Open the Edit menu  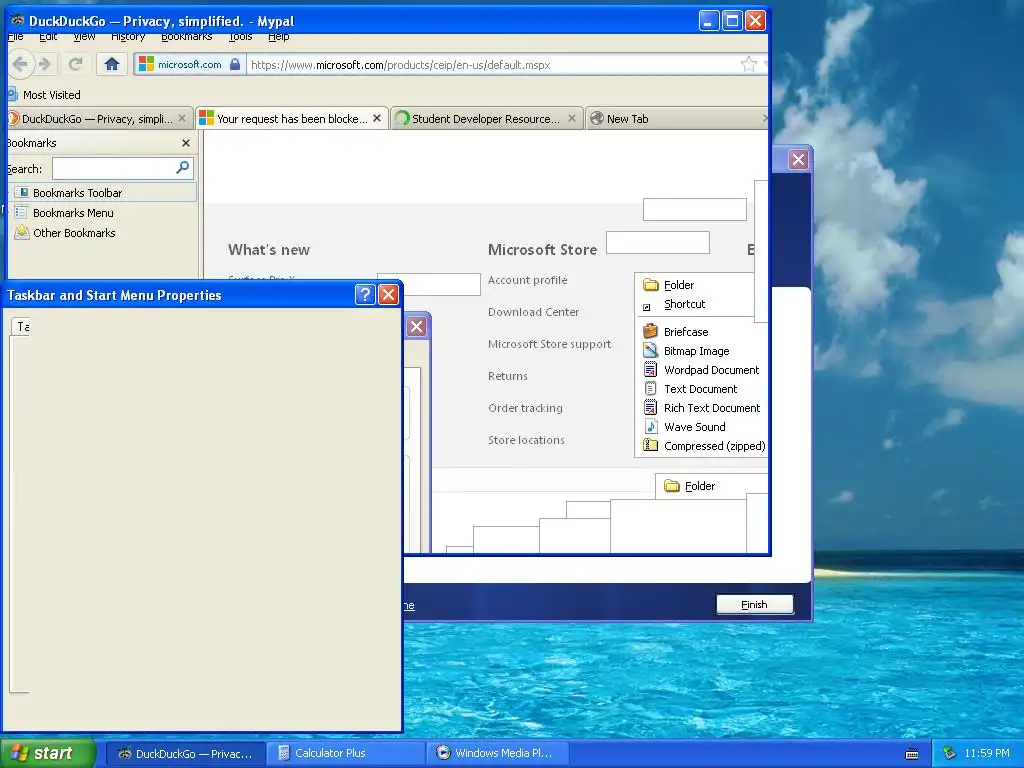pos(48,37)
